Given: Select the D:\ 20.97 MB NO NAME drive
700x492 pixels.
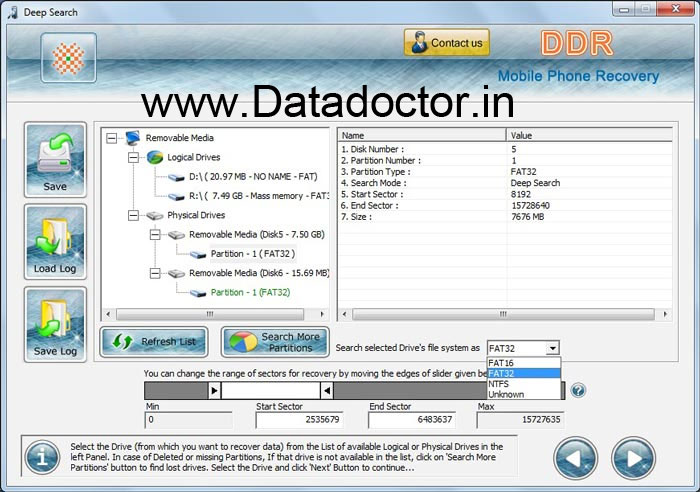Looking at the screenshot, I should click(x=253, y=177).
